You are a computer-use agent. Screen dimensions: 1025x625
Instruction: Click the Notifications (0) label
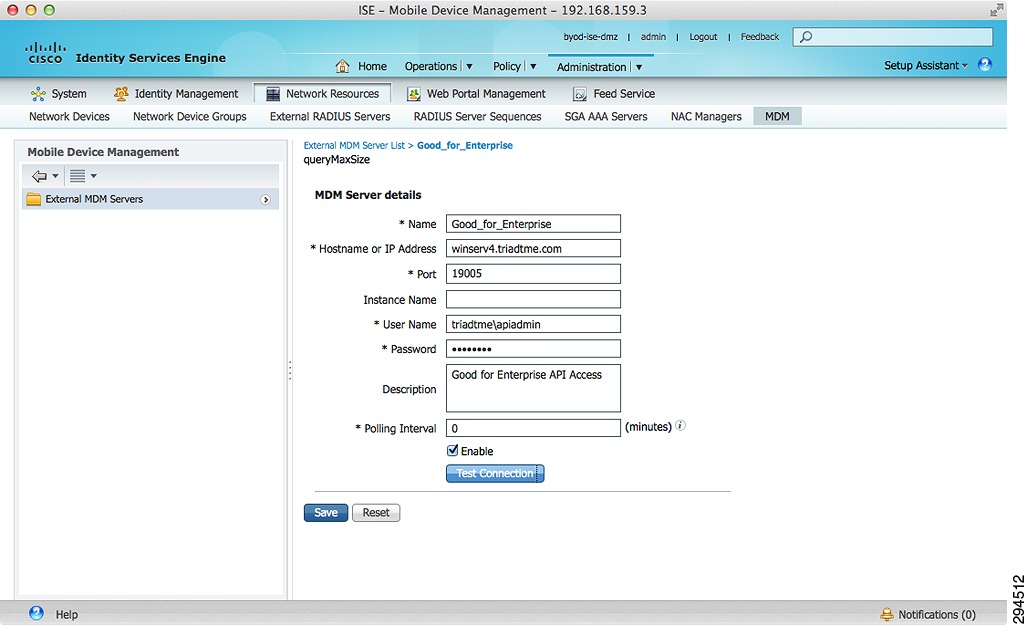click(x=937, y=615)
